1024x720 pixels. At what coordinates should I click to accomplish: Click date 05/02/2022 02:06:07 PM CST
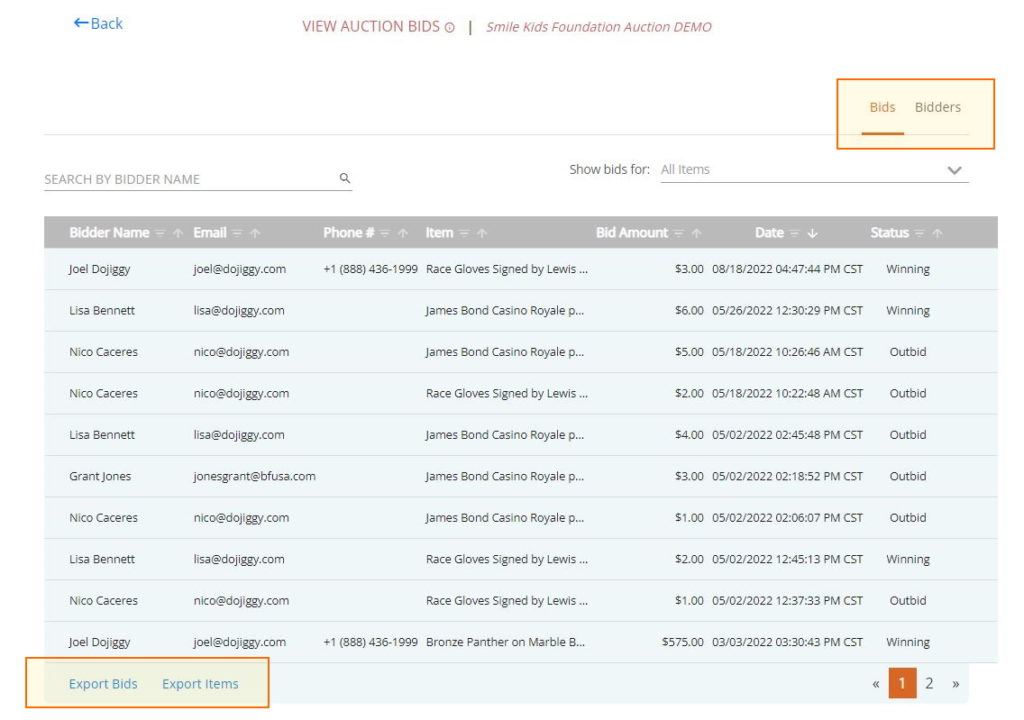788,517
